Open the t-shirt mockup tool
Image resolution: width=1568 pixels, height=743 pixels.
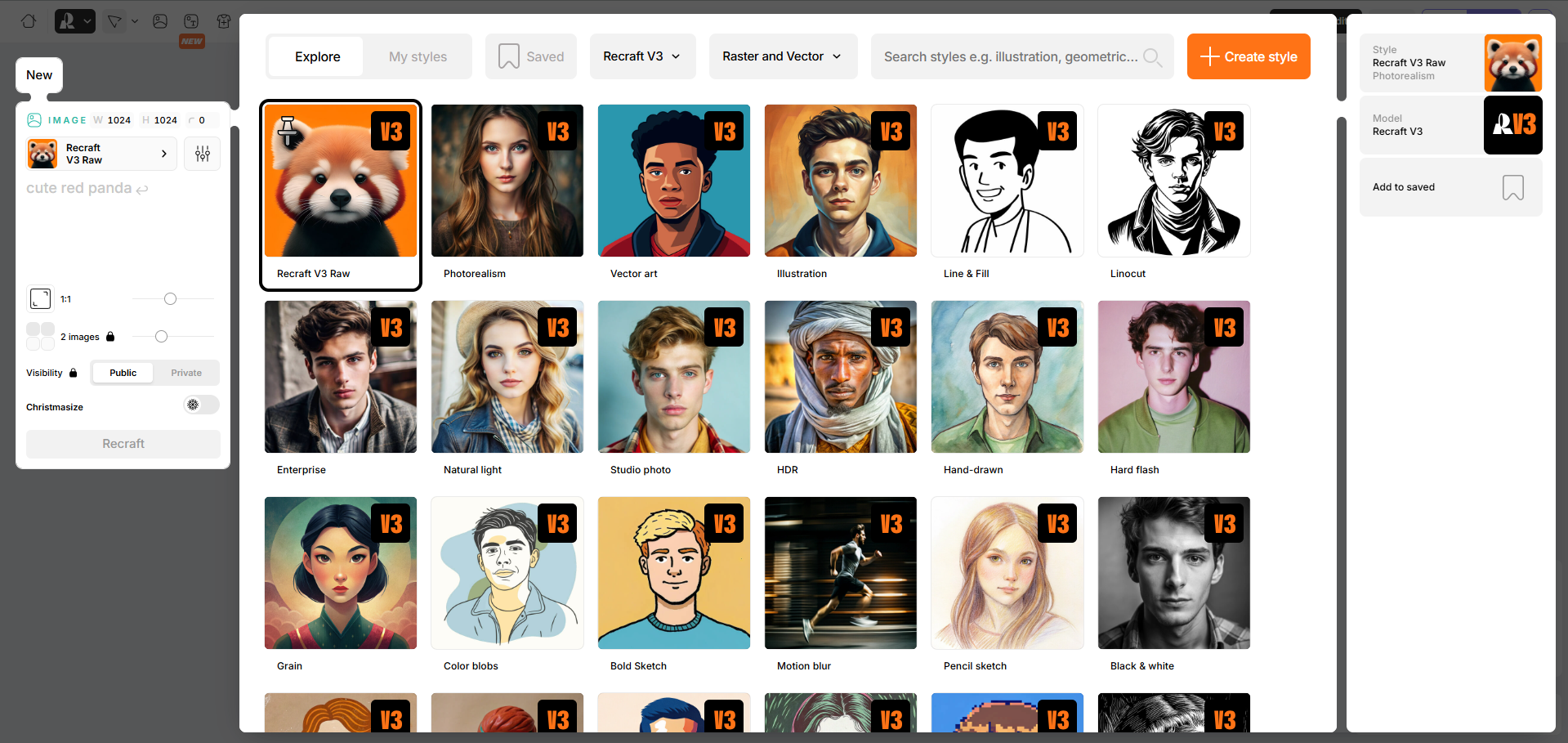[223, 21]
